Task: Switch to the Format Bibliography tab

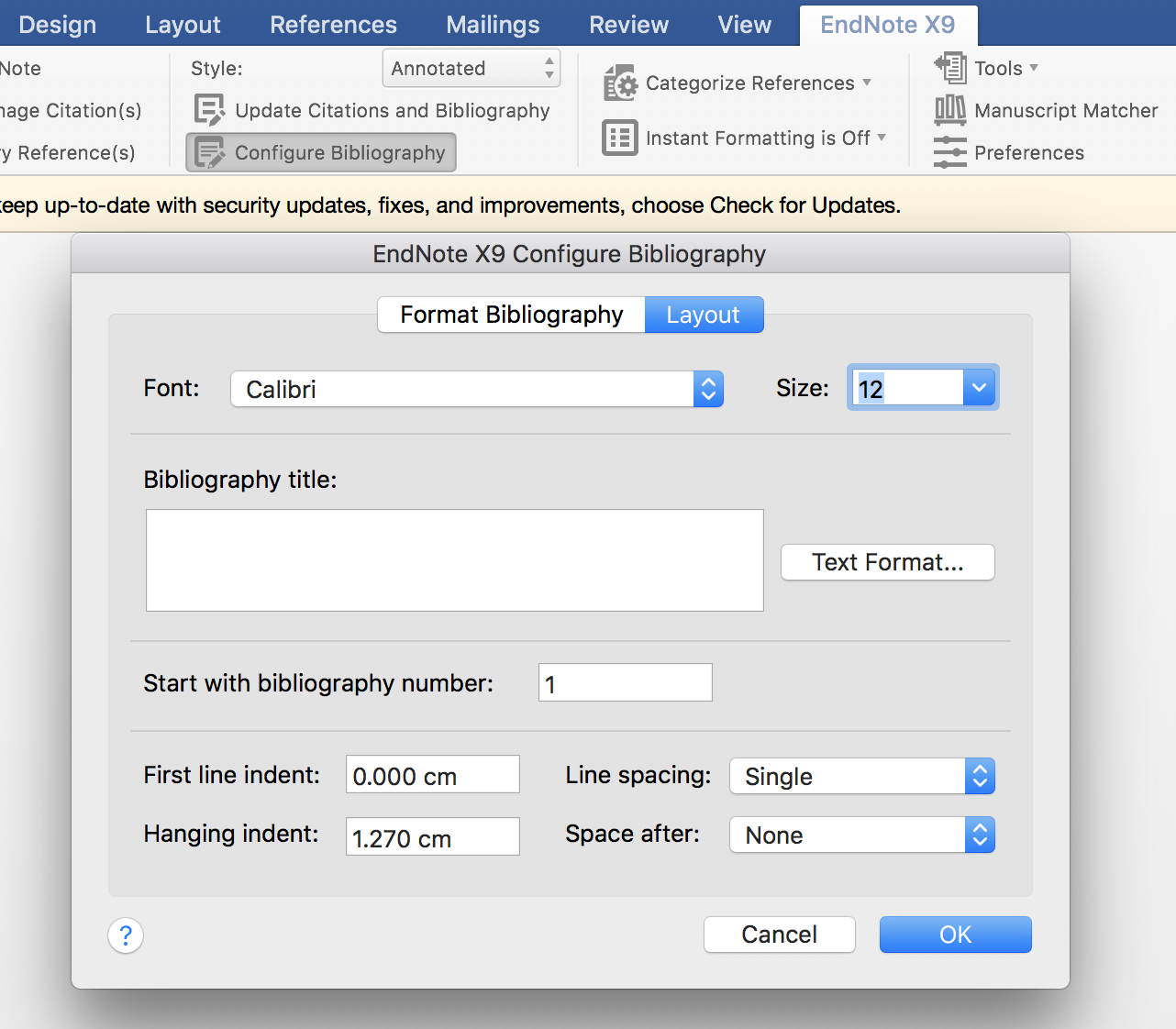Action: [511, 315]
